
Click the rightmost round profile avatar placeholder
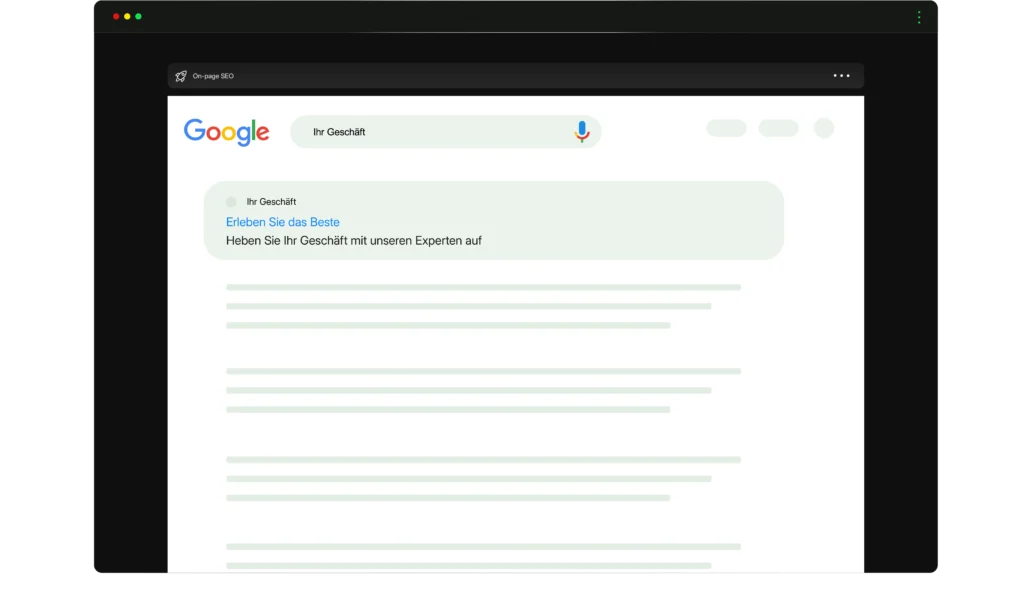point(824,128)
